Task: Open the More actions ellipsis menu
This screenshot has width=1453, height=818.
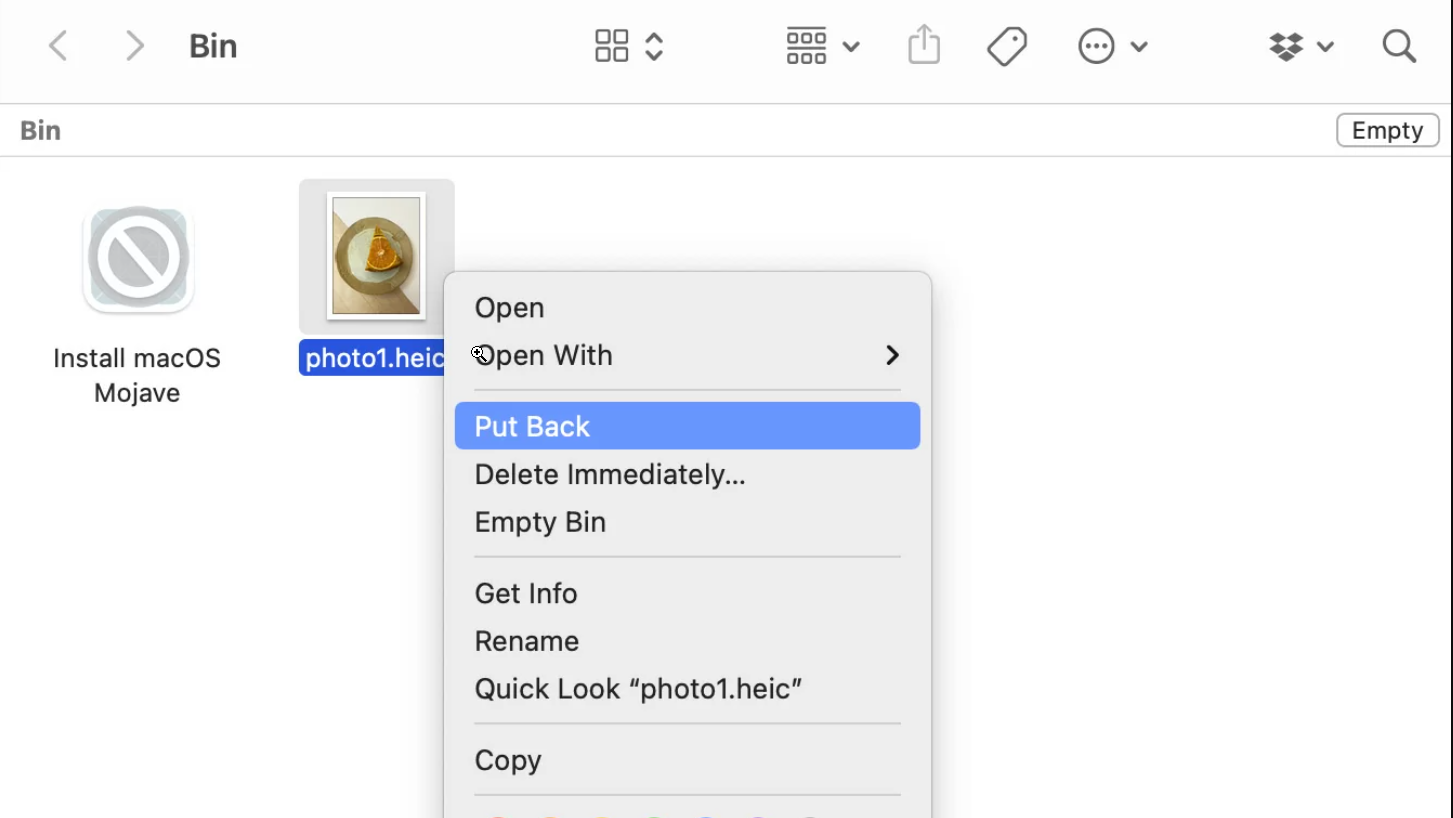Action: (x=1096, y=46)
